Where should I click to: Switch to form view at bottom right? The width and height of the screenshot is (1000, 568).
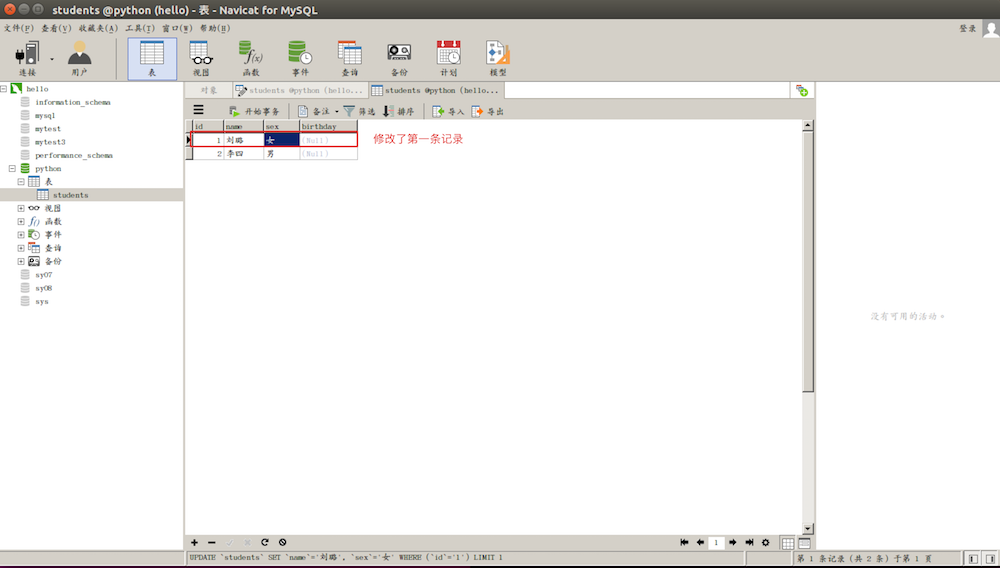pyautogui.click(x=804, y=542)
